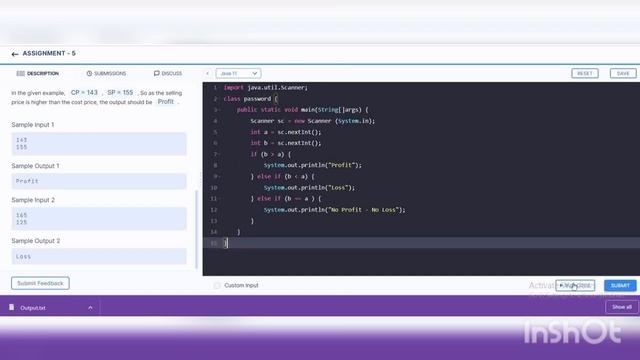The height and width of the screenshot is (360, 640).
Task: Click the Discuss speech bubble icon
Action: pos(157,73)
